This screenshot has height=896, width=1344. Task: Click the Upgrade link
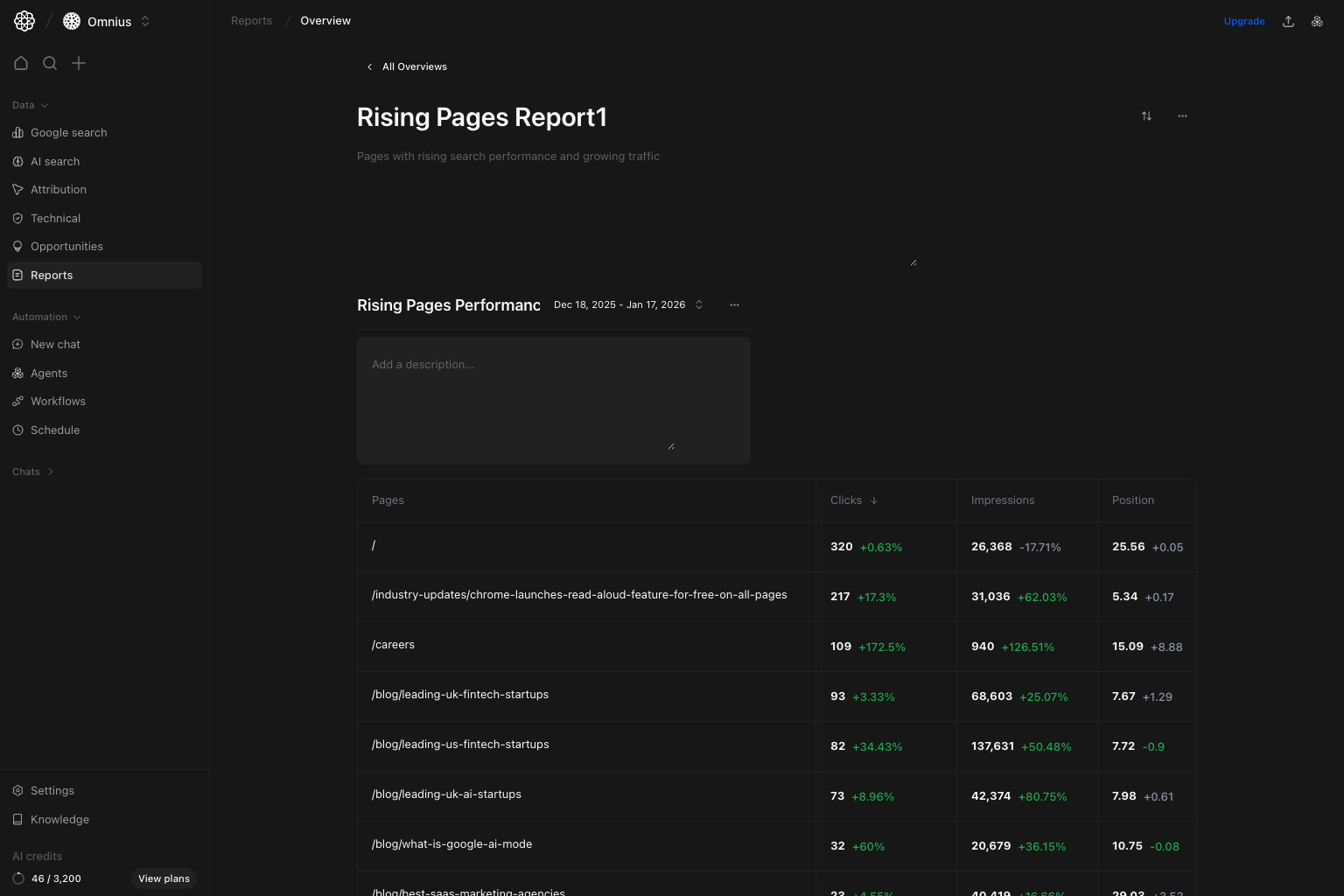(1243, 21)
